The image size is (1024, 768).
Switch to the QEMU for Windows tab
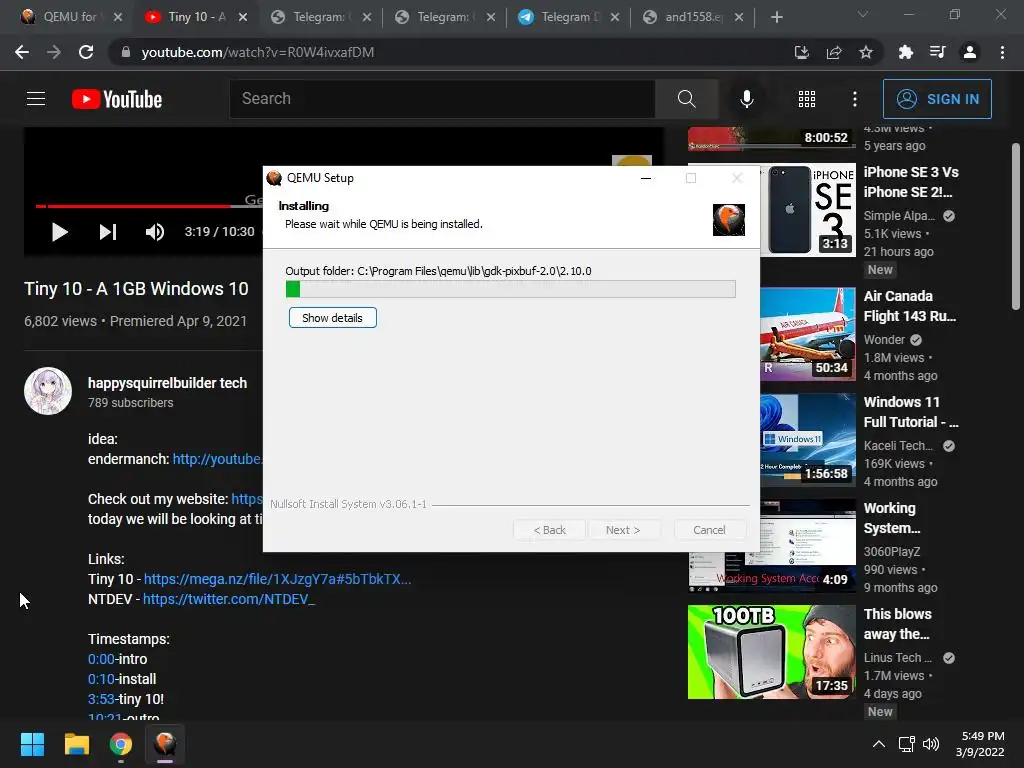[70, 17]
